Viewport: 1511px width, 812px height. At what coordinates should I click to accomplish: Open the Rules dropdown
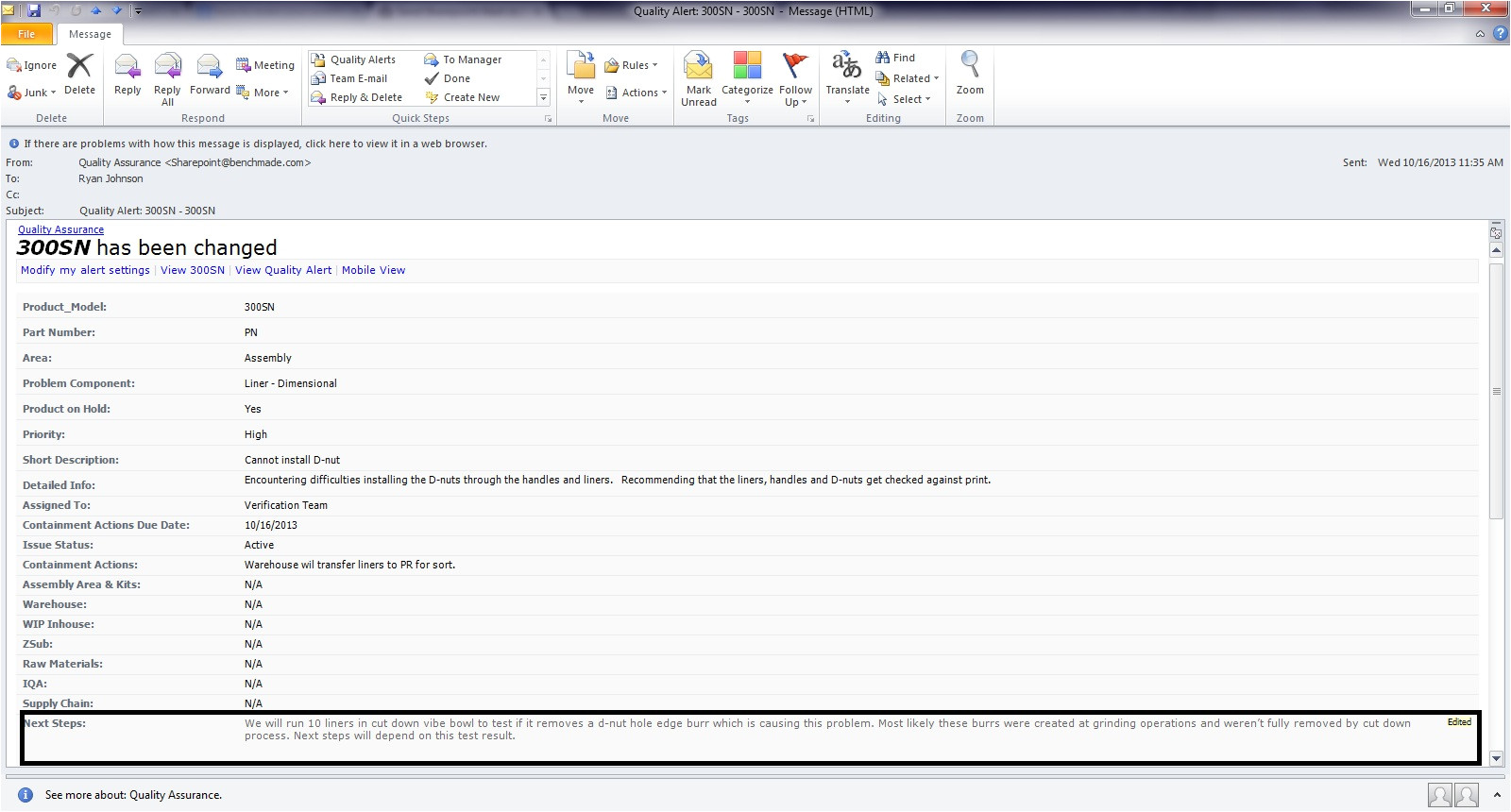tap(632, 65)
